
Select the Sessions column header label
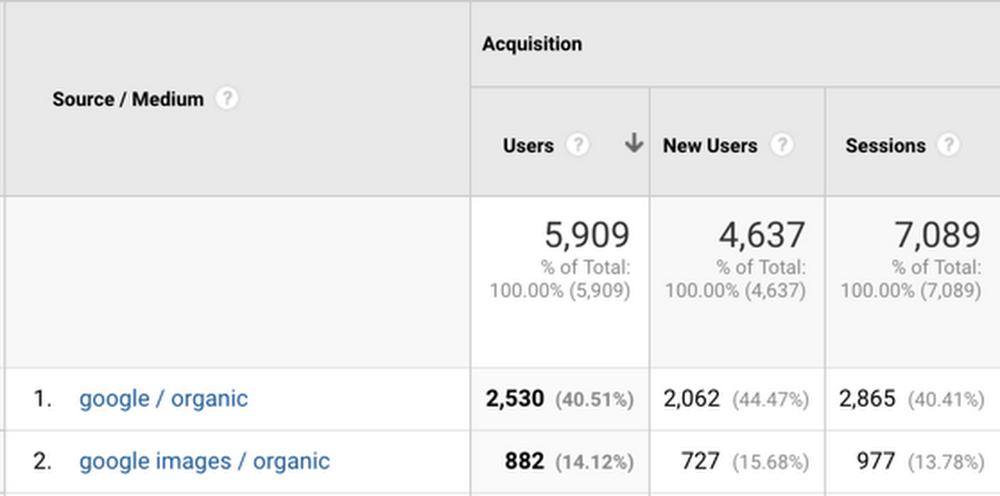pyautogui.click(x=886, y=145)
